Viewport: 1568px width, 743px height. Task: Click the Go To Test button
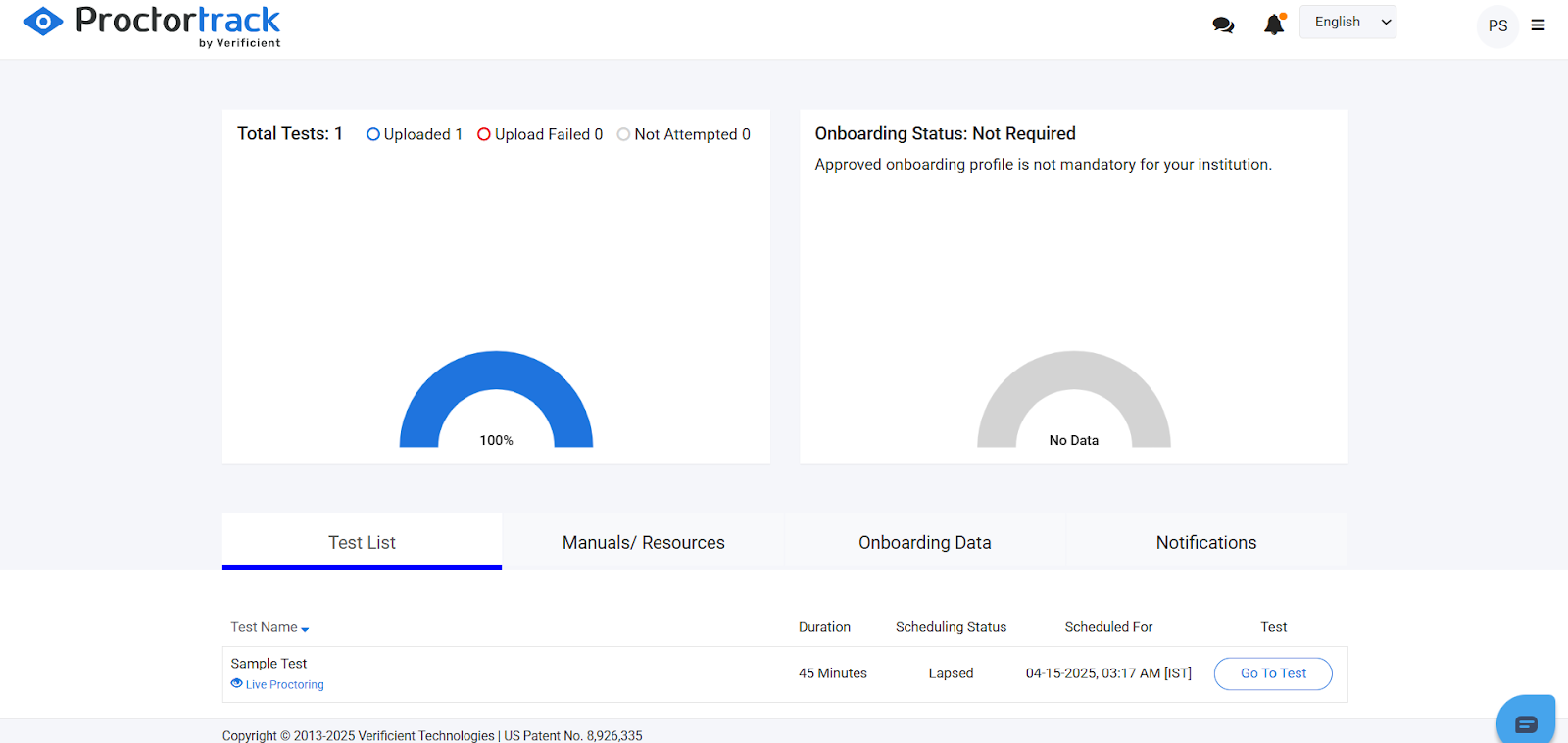click(1273, 673)
